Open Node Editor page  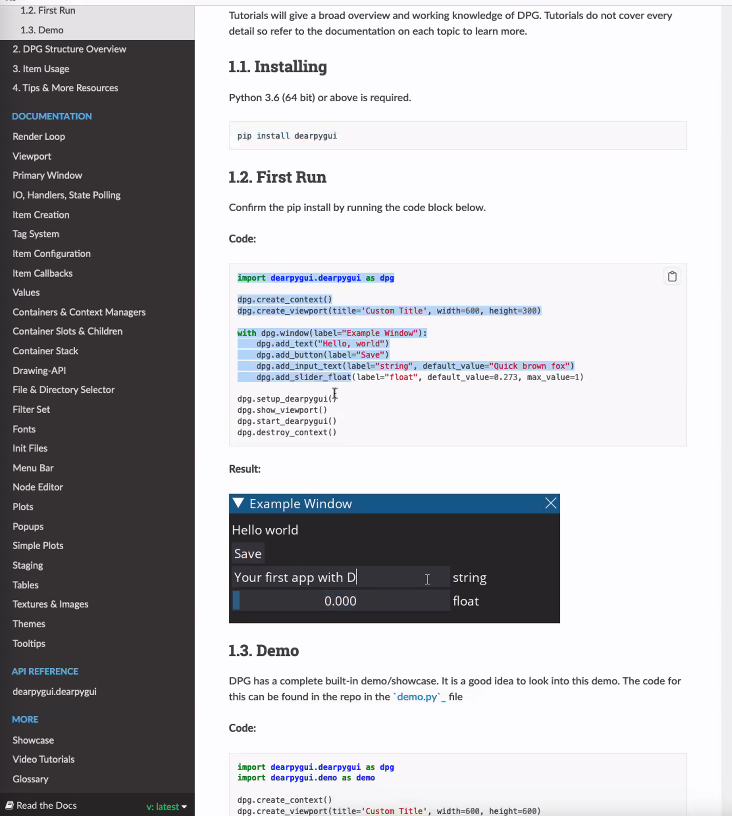tap(37, 487)
